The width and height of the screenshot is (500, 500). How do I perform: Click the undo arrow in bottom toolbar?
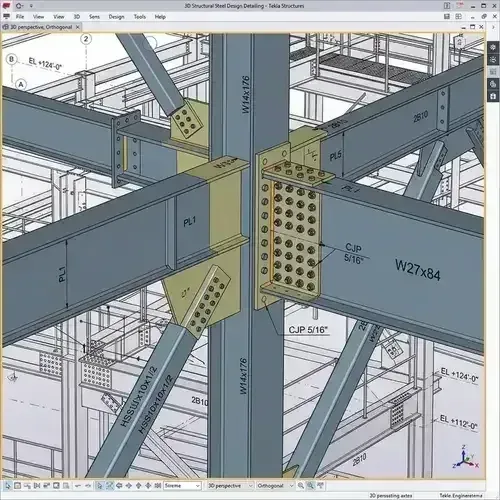click(x=78, y=486)
